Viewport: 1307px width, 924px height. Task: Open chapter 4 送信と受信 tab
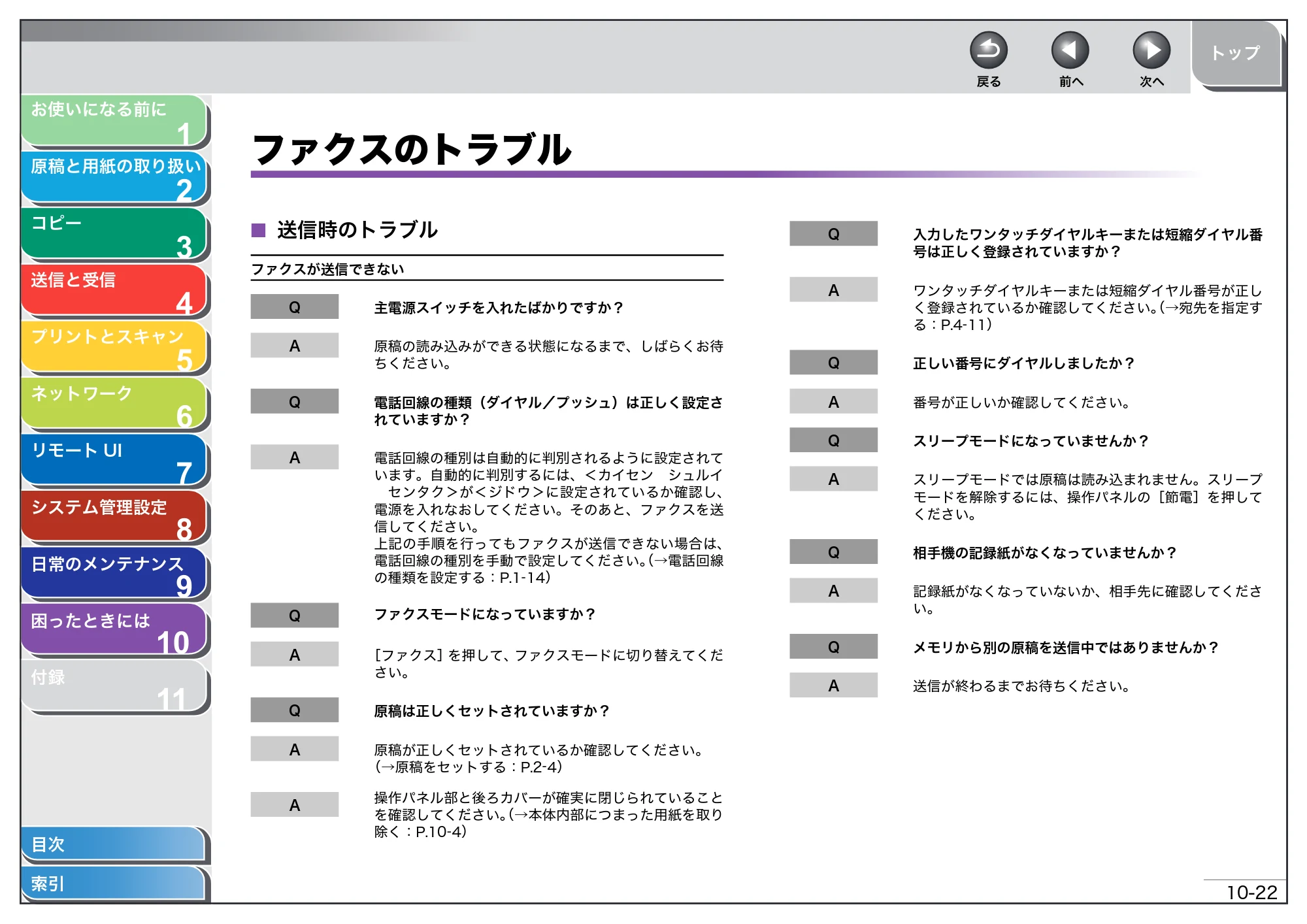coord(114,291)
